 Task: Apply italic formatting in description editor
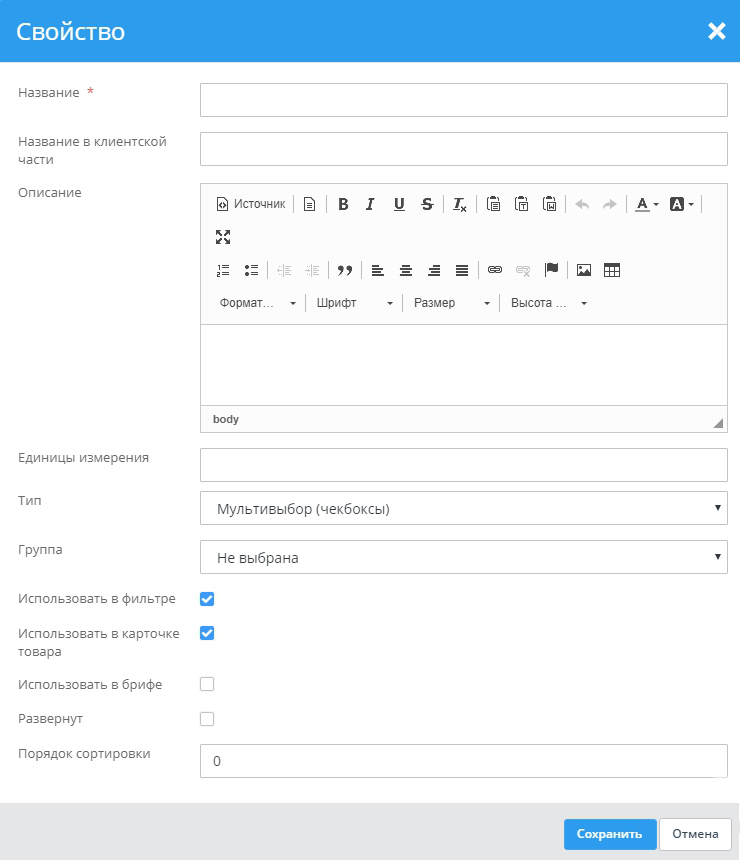tap(370, 204)
